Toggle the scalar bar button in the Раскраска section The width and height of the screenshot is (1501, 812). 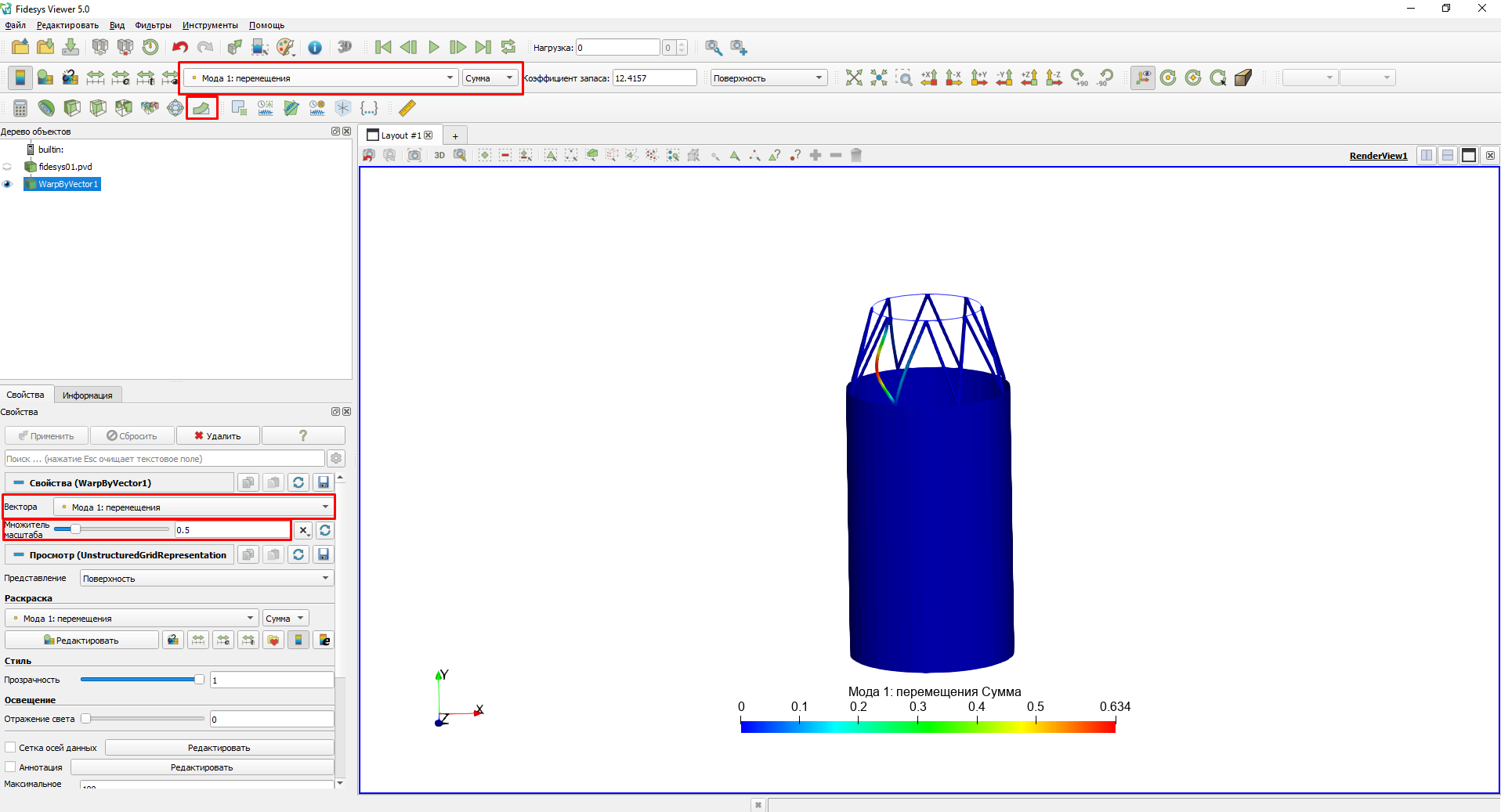pos(298,640)
